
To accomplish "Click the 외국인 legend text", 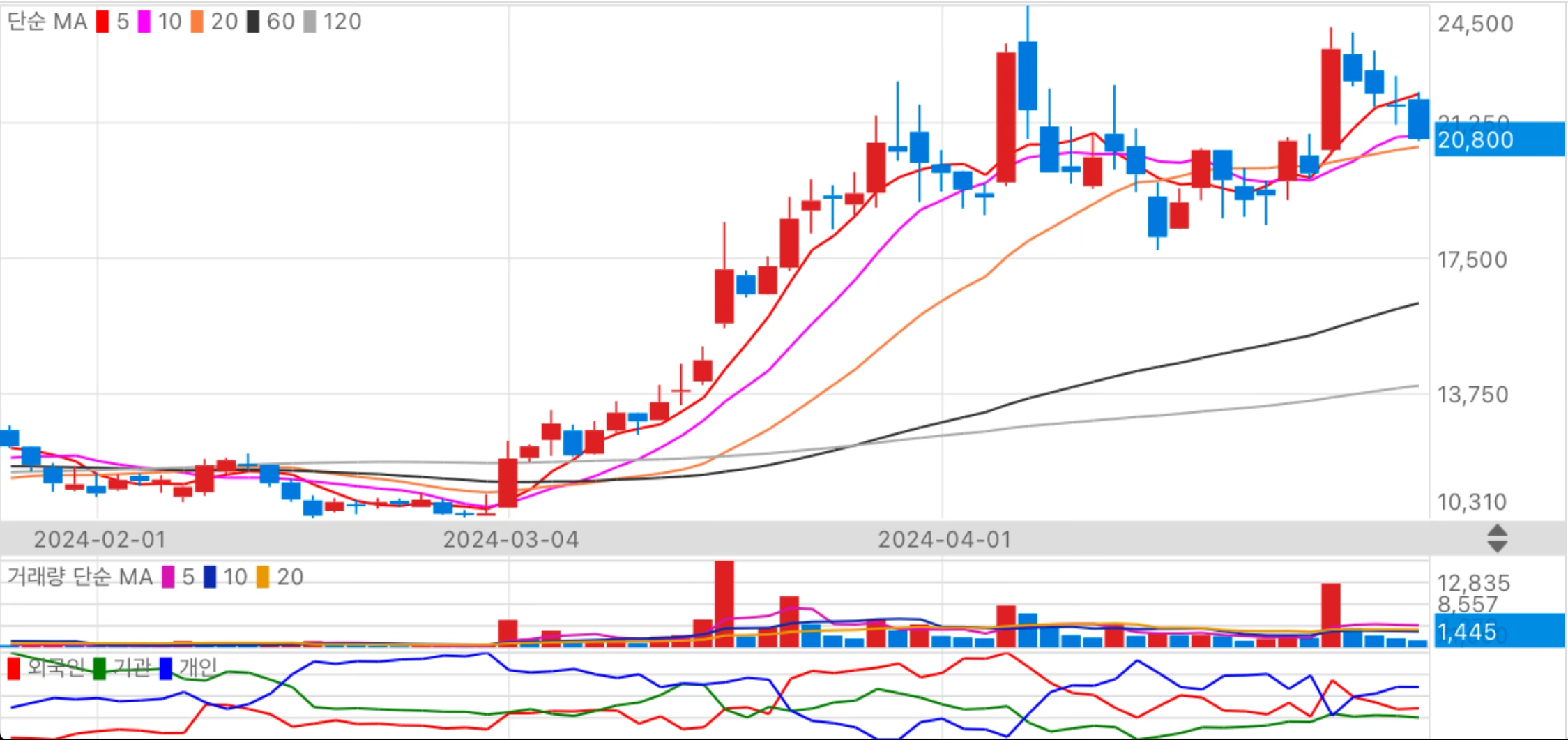I will [56, 668].
